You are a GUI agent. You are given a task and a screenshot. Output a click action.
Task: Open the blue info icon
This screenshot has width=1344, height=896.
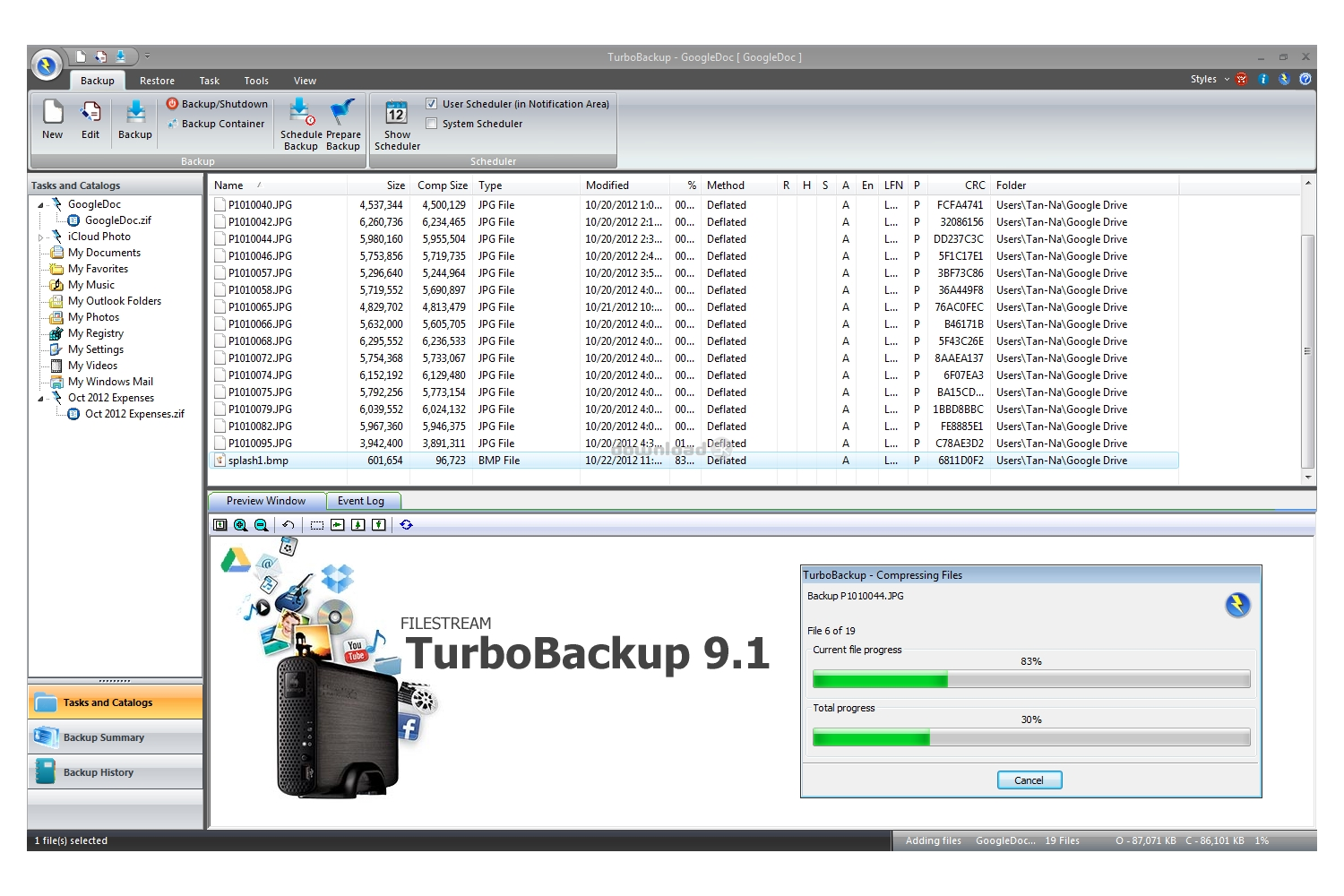click(x=1263, y=79)
